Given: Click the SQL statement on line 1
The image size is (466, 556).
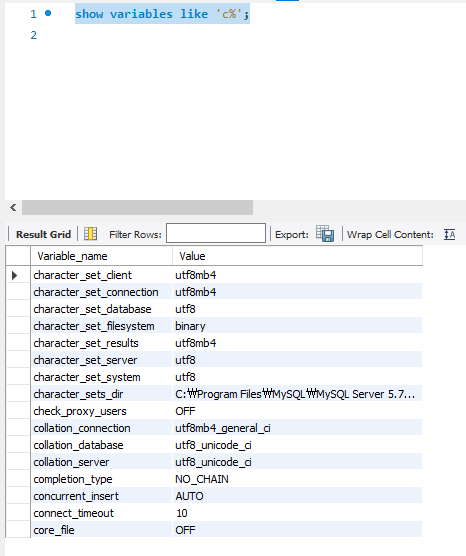Looking at the screenshot, I should [162, 14].
